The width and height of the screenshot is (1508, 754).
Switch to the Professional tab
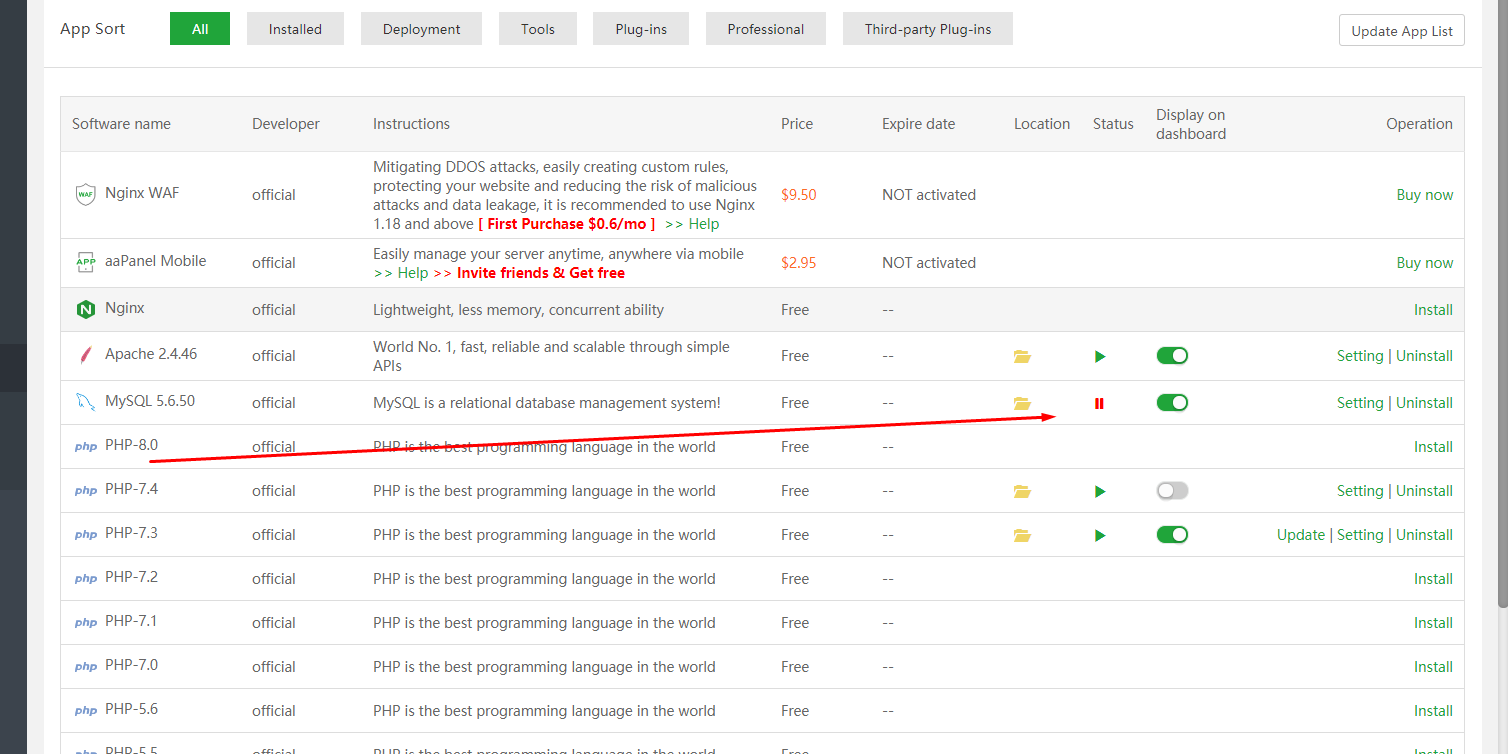pyautogui.click(x=766, y=29)
